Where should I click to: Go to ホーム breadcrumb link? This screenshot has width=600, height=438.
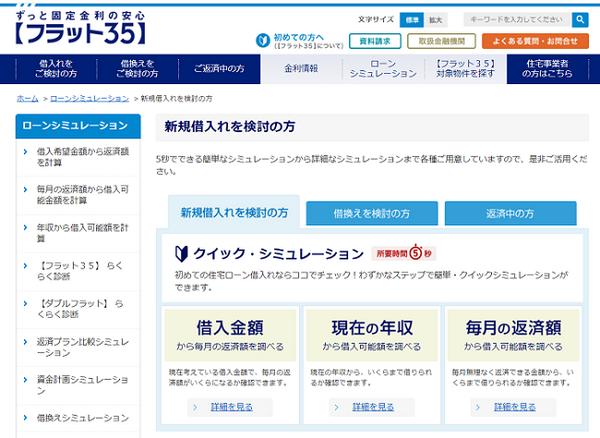coord(28,99)
